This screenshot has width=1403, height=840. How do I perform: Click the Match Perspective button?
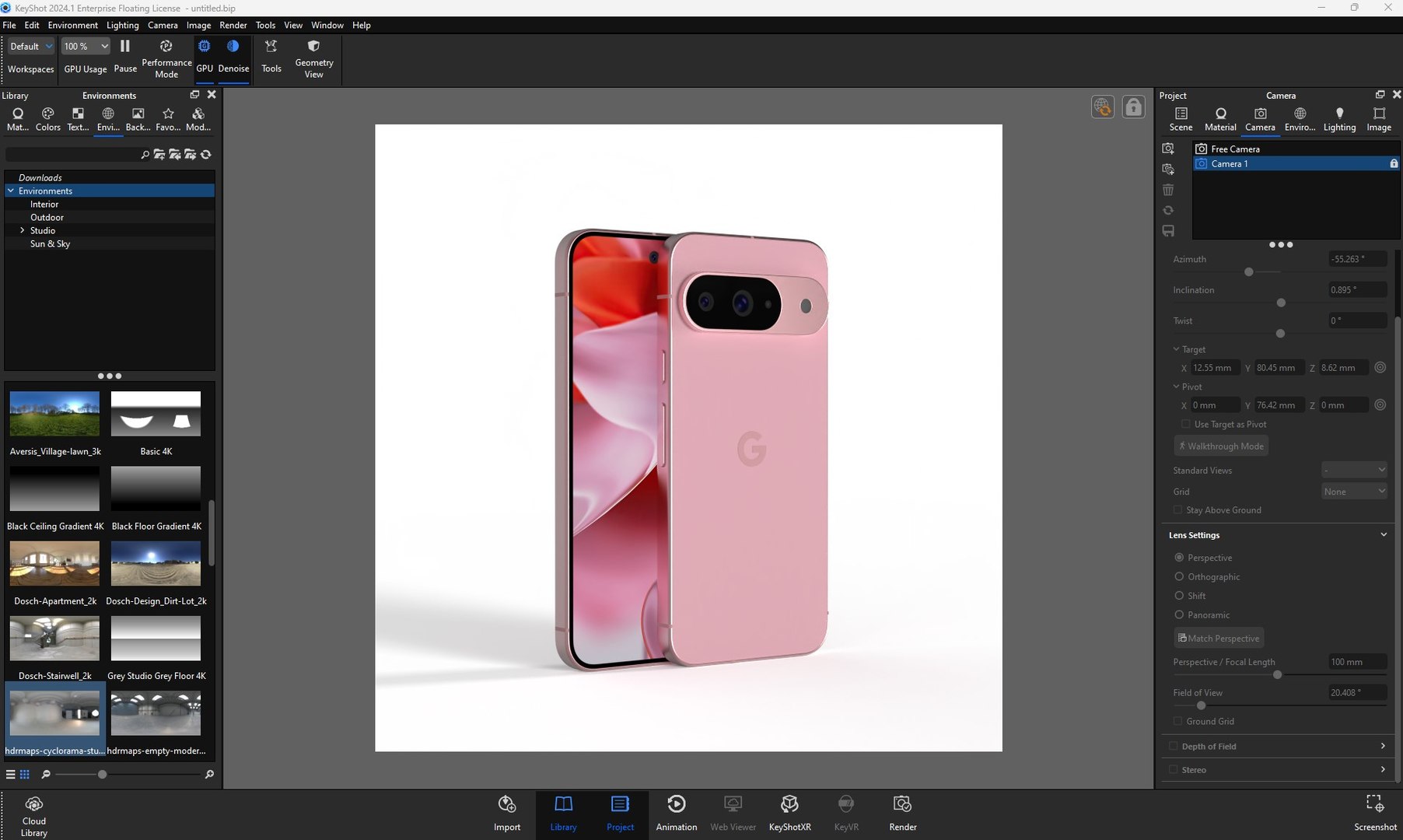pos(1219,639)
